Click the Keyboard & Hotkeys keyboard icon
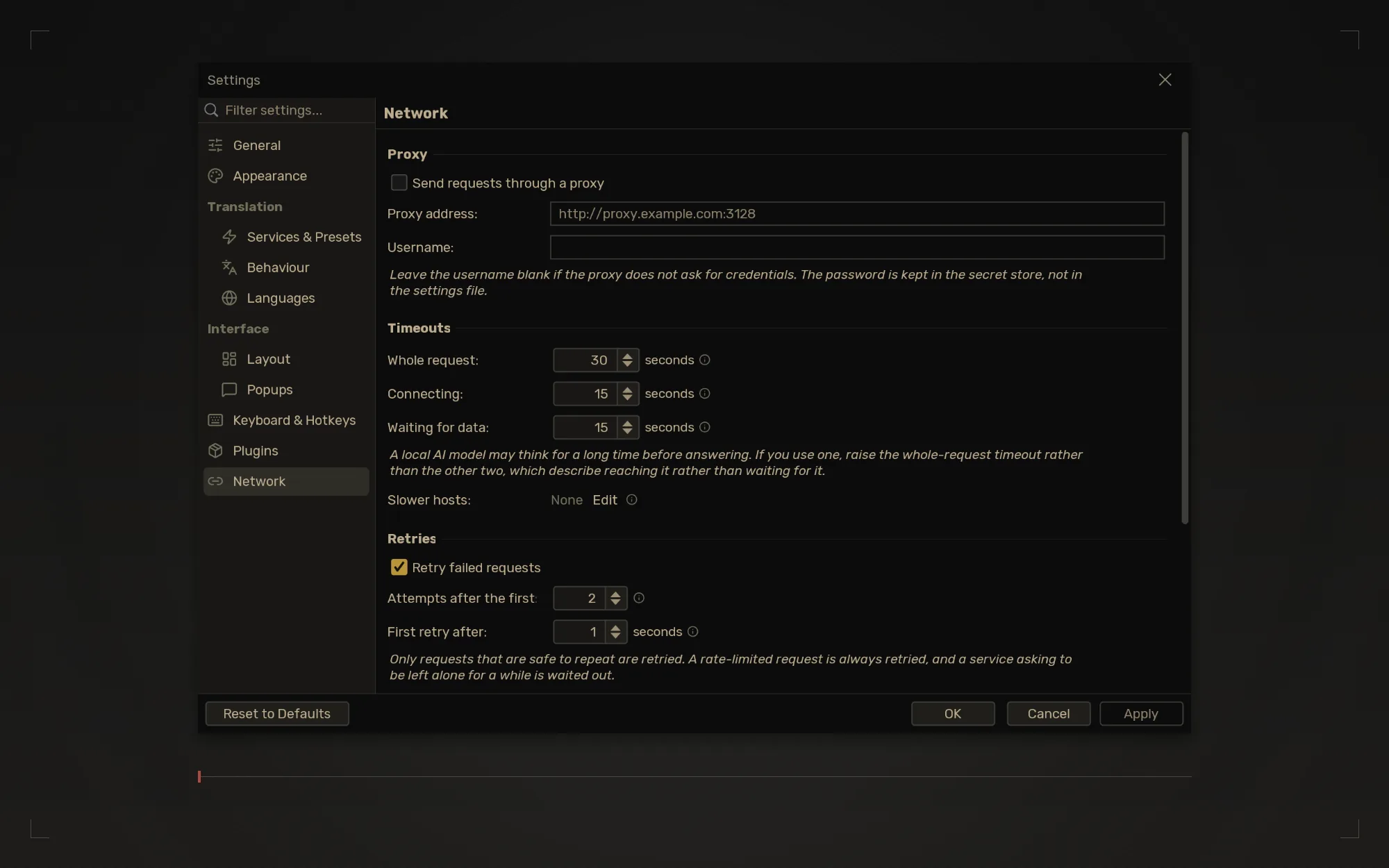This screenshot has height=868, width=1389. (215, 420)
